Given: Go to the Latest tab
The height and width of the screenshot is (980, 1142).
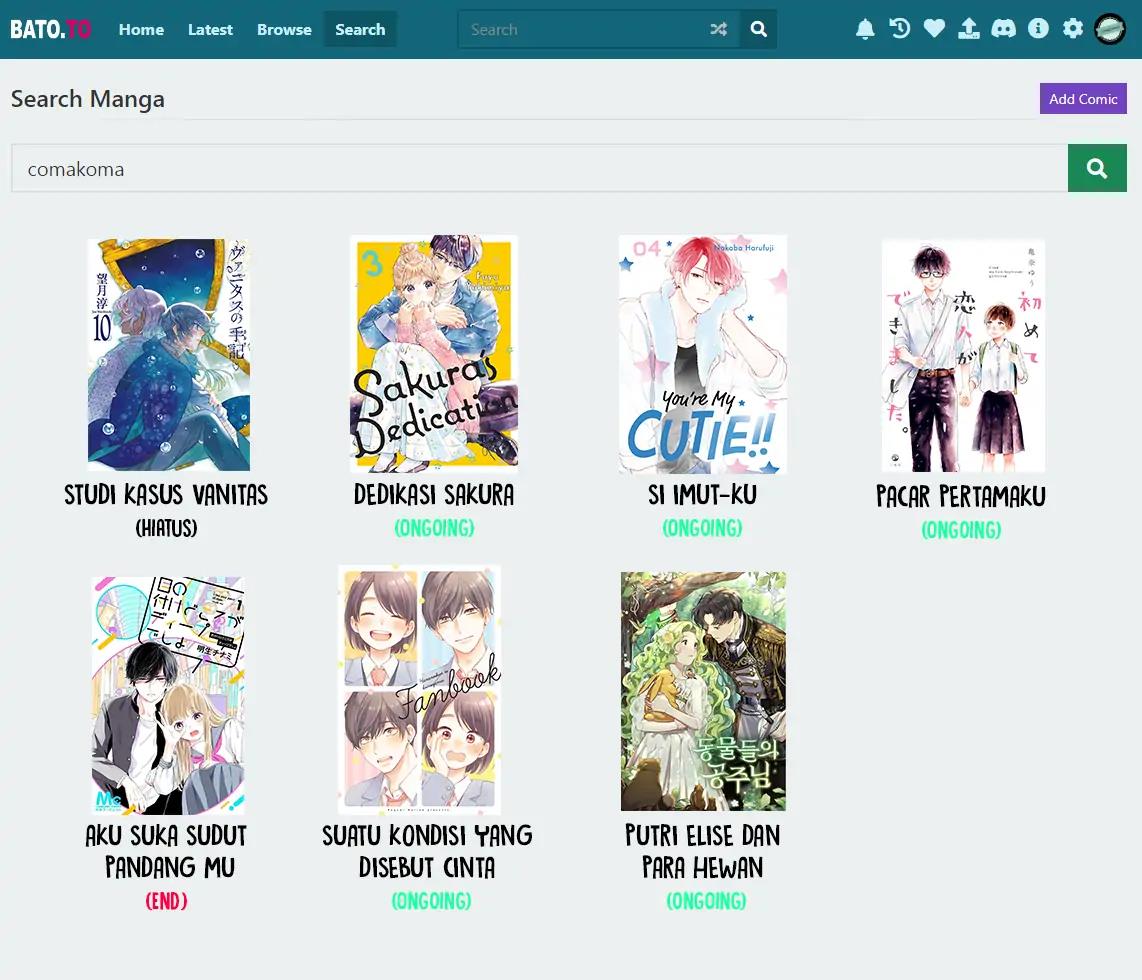Looking at the screenshot, I should (210, 30).
